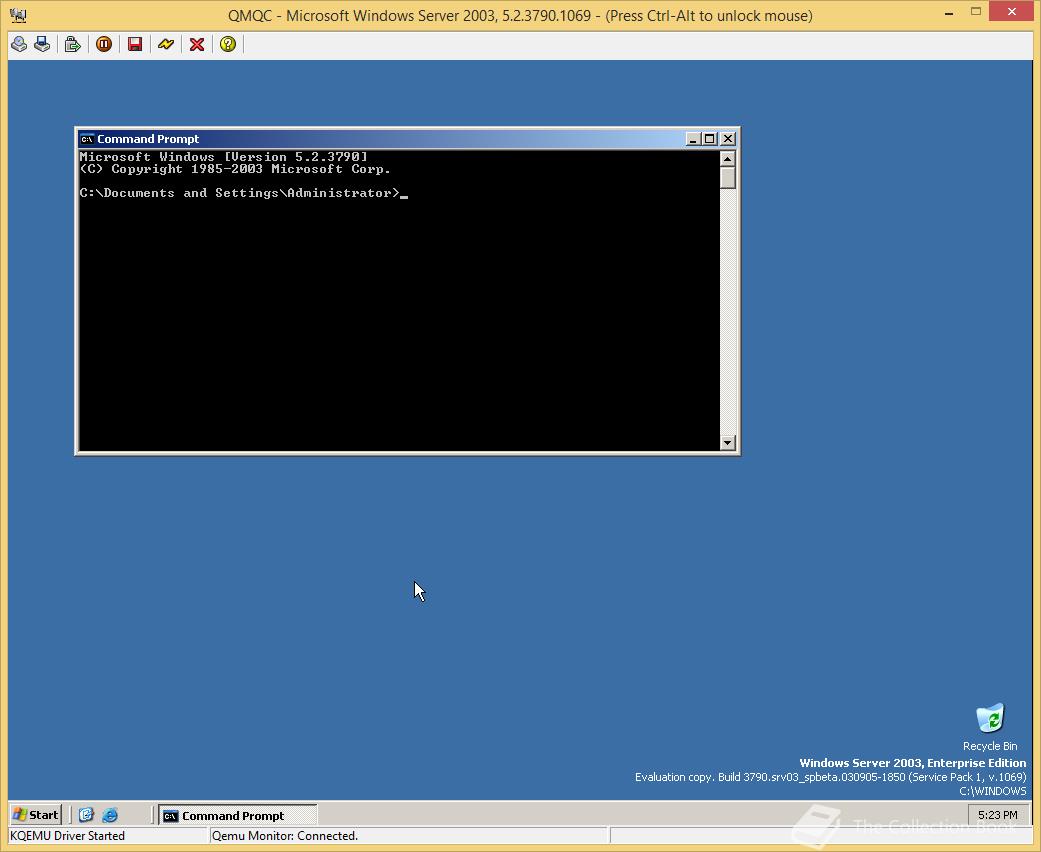Viewport: 1041px width, 852px height.
Task: Click 'Qemu Monitor: Connected.' status bar entry
Action: (x=285, y=835)
